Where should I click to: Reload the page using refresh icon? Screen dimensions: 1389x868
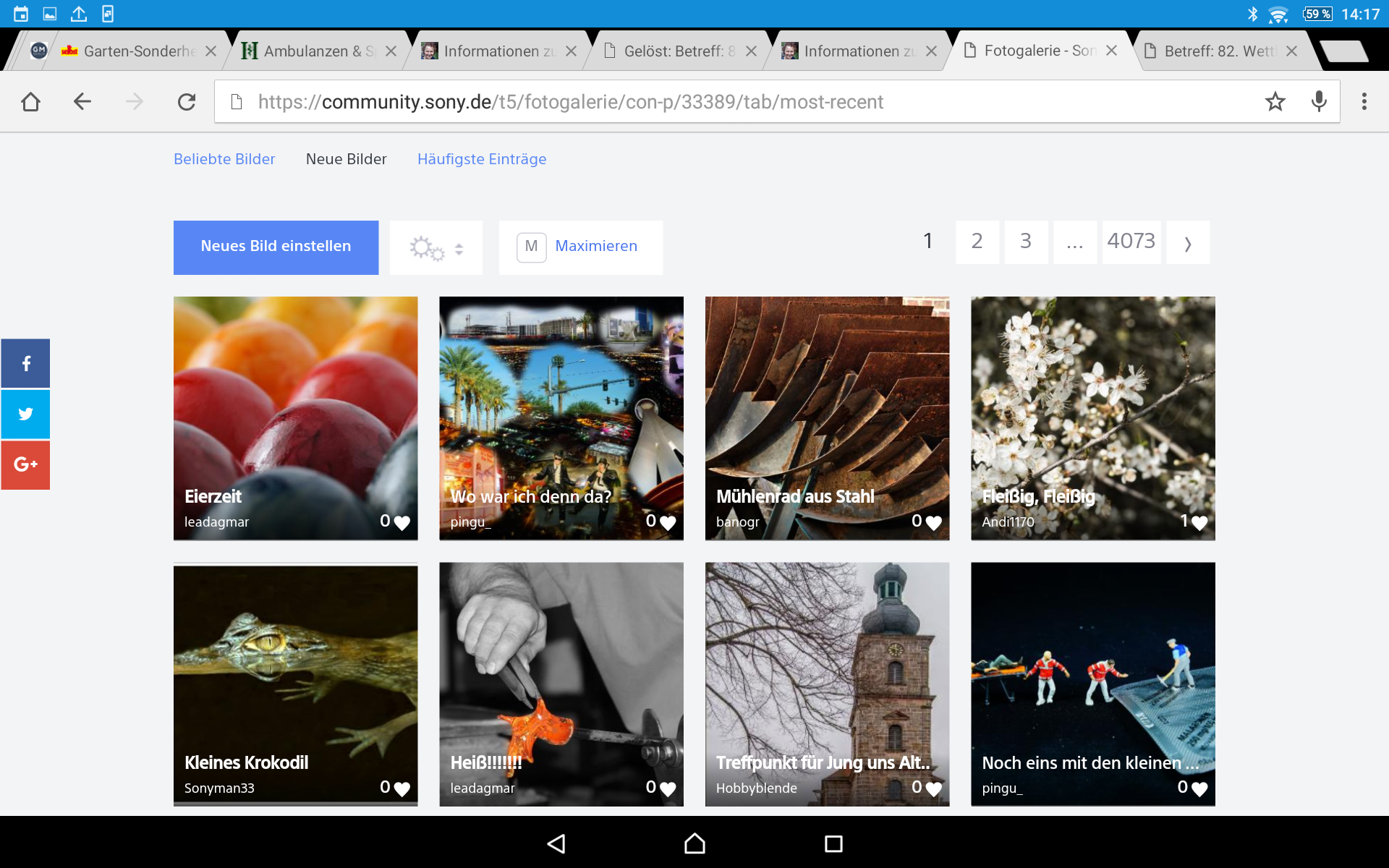pos(187,102)
